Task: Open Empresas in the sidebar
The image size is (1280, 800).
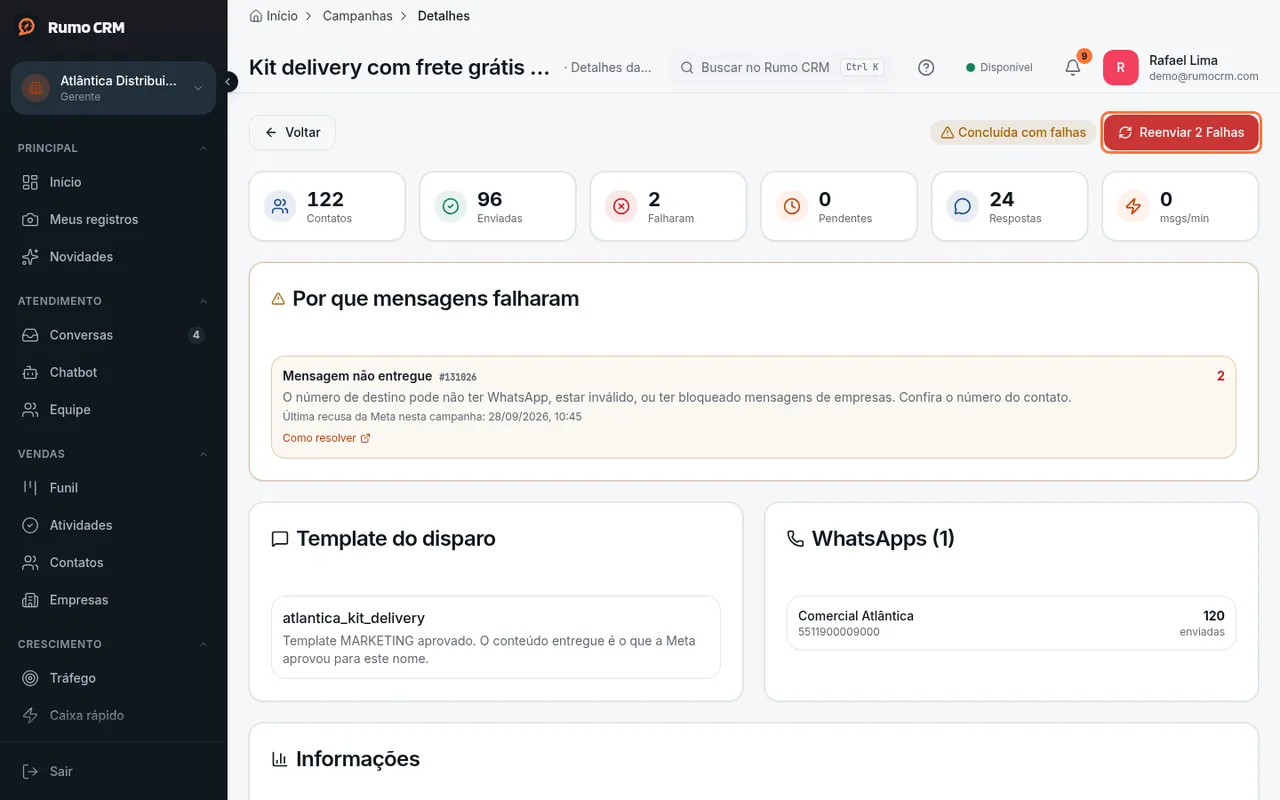Action: (113, 600)
